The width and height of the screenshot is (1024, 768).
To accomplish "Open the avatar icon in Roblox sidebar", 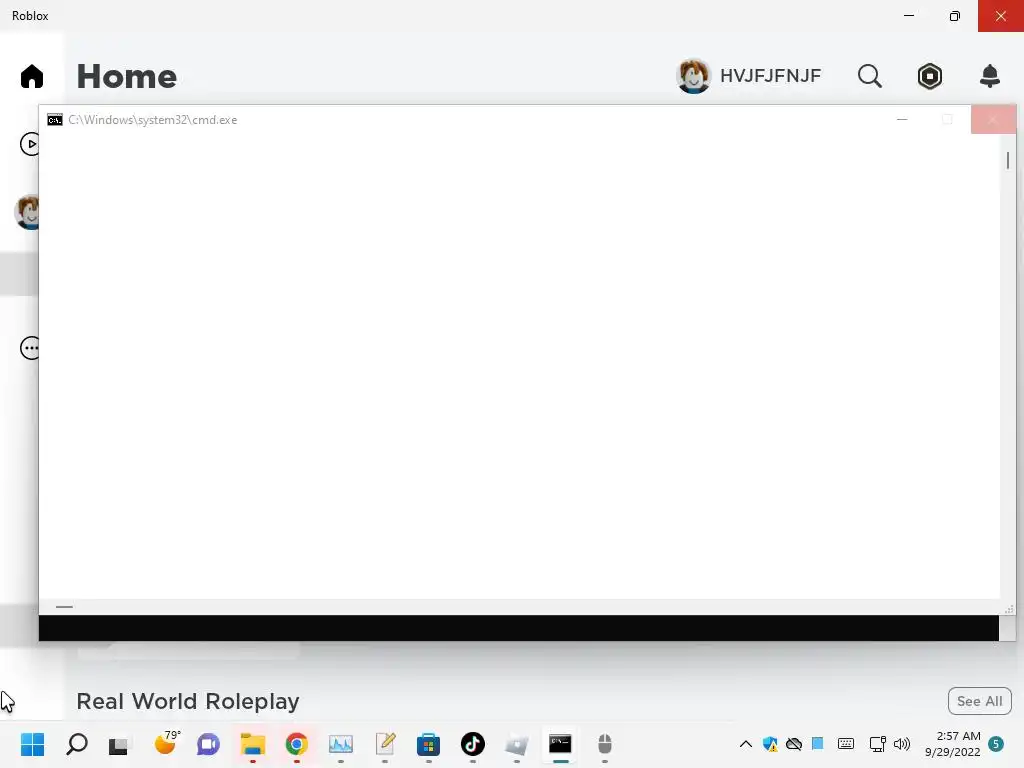I will coord(27,212).
